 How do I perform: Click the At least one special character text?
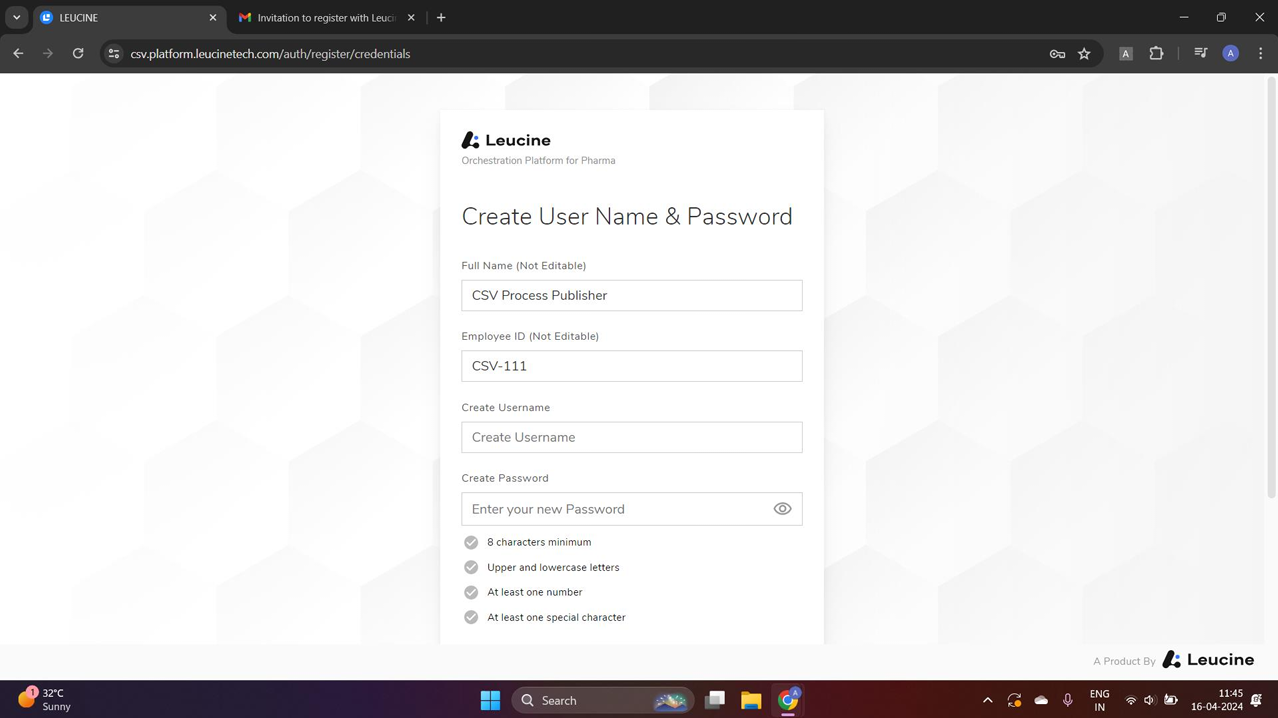click(x=556, y=617)
